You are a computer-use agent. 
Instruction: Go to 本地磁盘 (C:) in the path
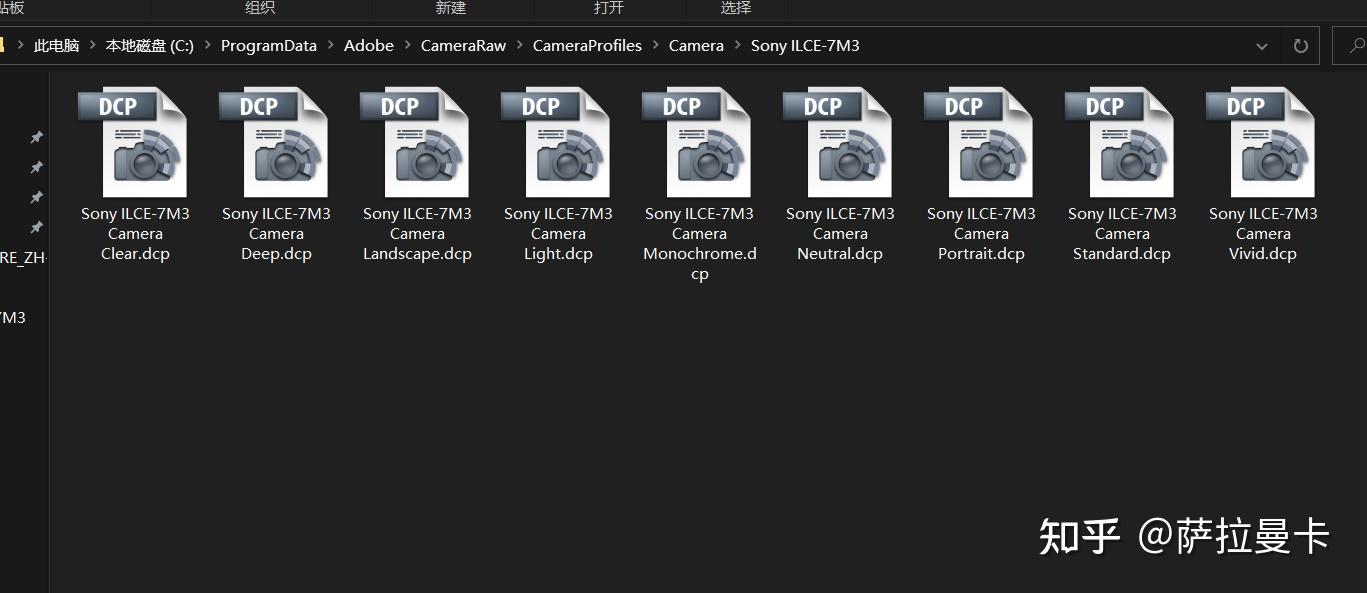point(150,46)
